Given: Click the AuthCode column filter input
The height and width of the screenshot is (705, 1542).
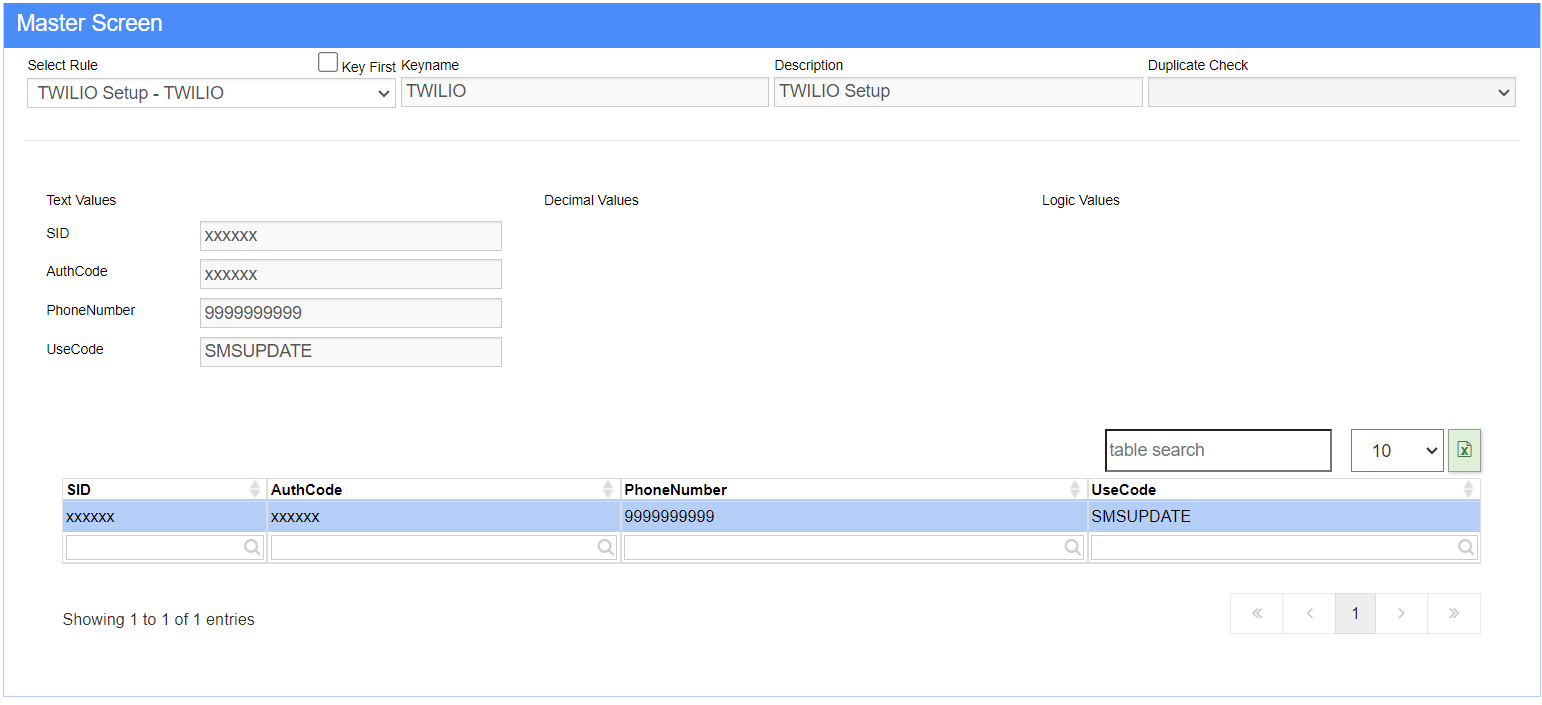Looking at the screenshot, I should [x=444, y=547].
